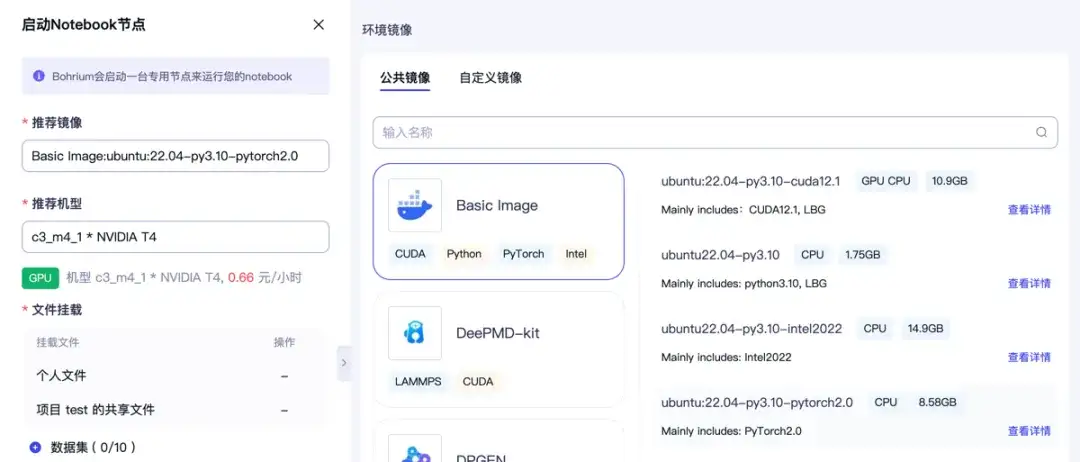Viewport: 1080px width, 462px height.
Task: Click the 数据集 ( 0/10 ) label
Action: (94, 448)
